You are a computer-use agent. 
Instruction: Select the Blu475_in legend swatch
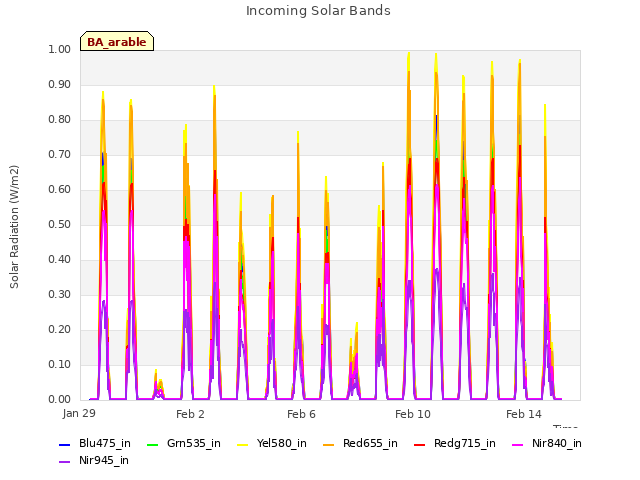point(64,444)
